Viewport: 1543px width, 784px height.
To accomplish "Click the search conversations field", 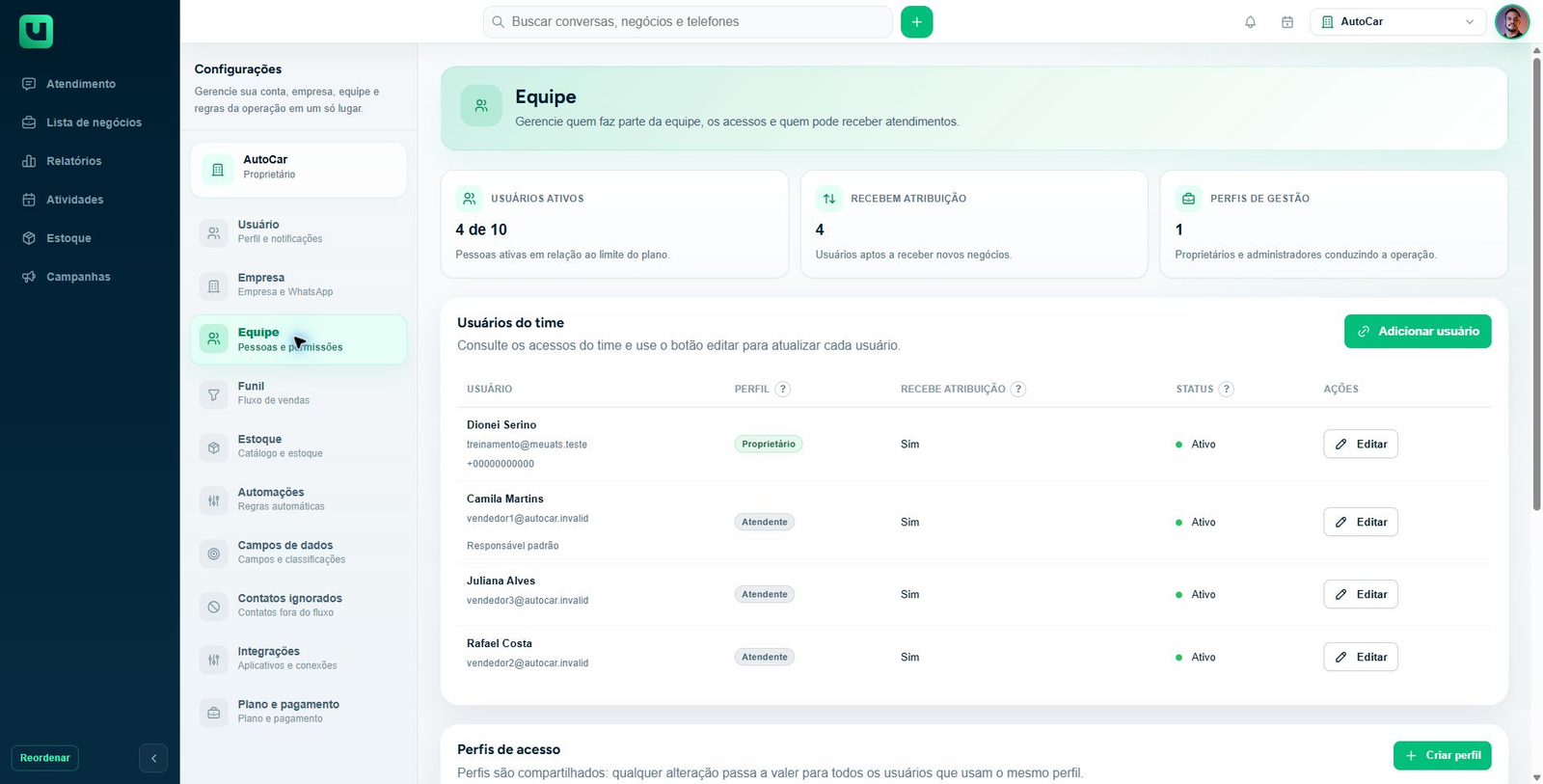I will [x=687, y=21].
